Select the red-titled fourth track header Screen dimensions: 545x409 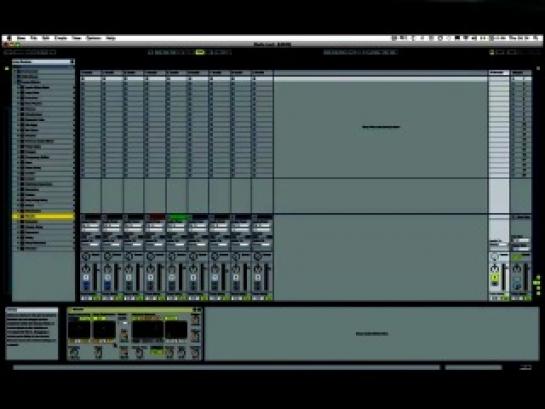[155, 217]
